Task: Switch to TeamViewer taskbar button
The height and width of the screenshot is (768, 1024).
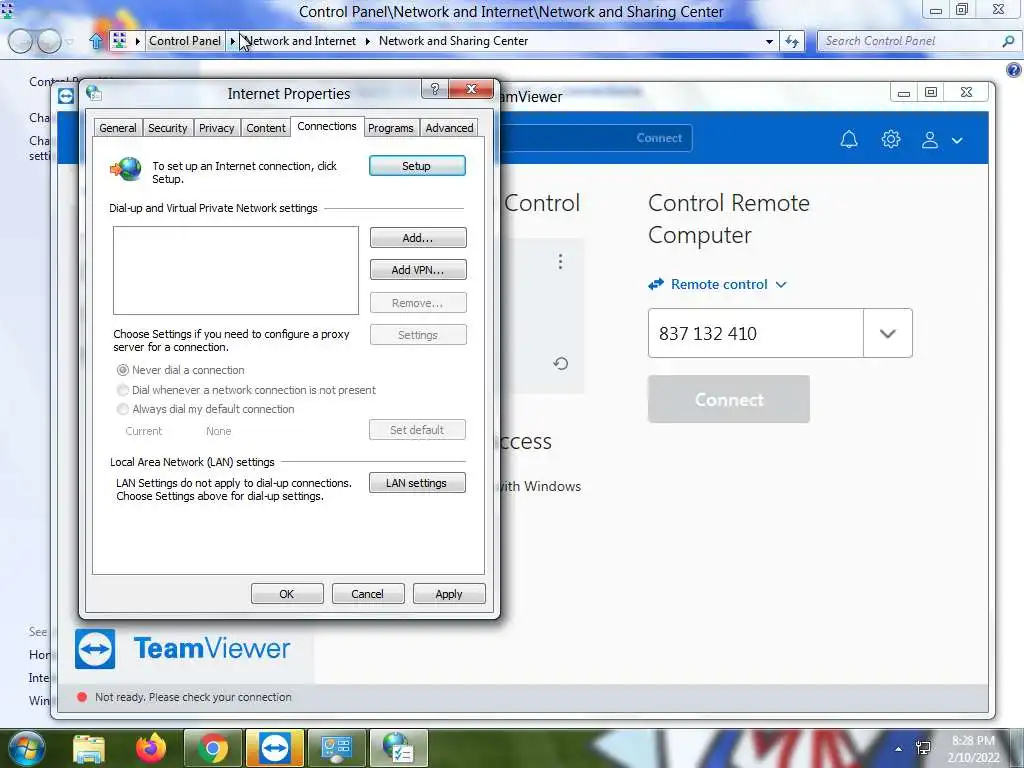Action: pyautogui.click(x=275, y=748)
